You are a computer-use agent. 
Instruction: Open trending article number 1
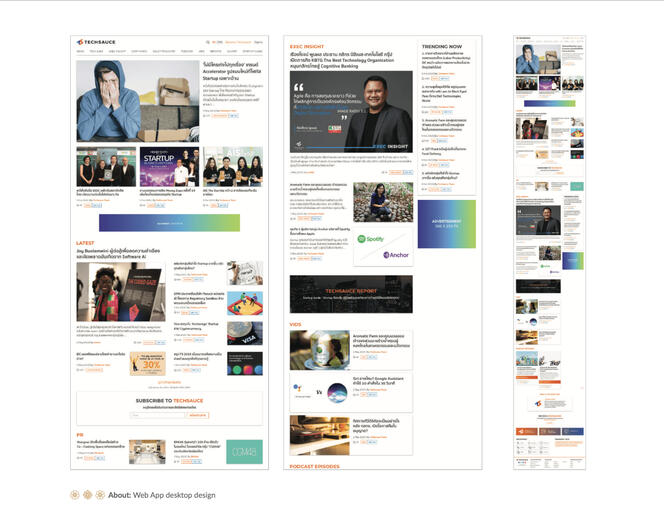(446, 61)
